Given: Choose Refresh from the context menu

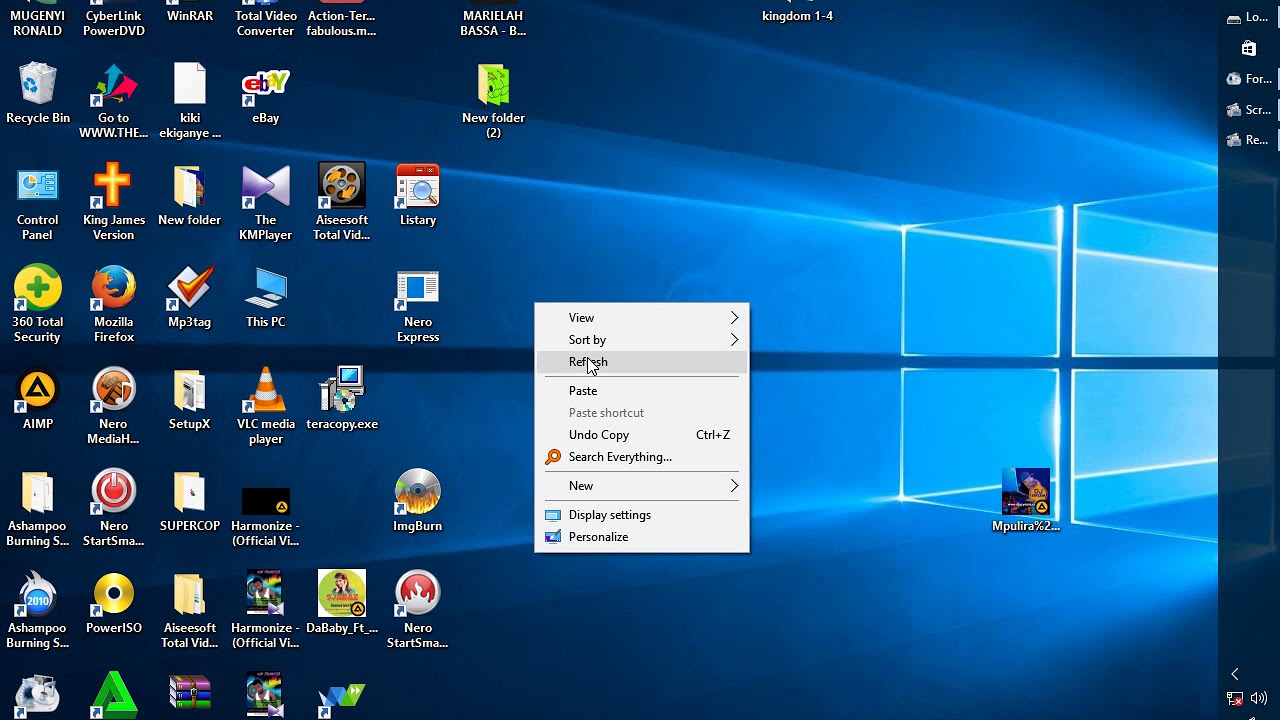Looking at the screenshot, I should [x=642, y=362].
